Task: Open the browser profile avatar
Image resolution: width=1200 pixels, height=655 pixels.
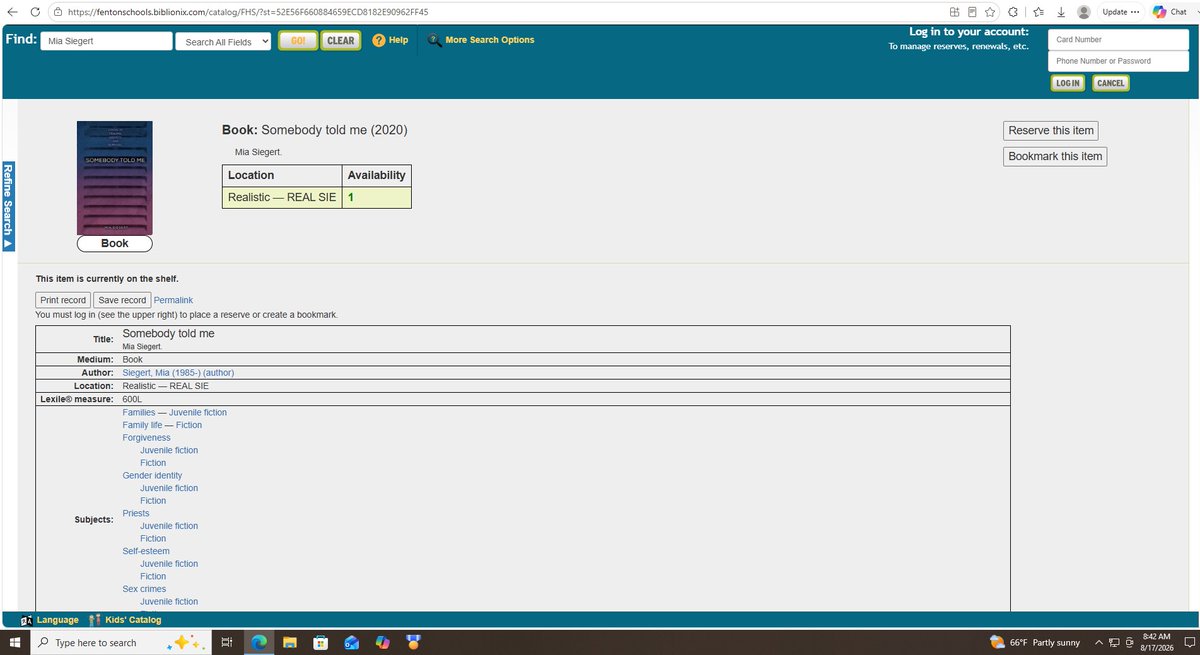Action: coord(1084,12)
